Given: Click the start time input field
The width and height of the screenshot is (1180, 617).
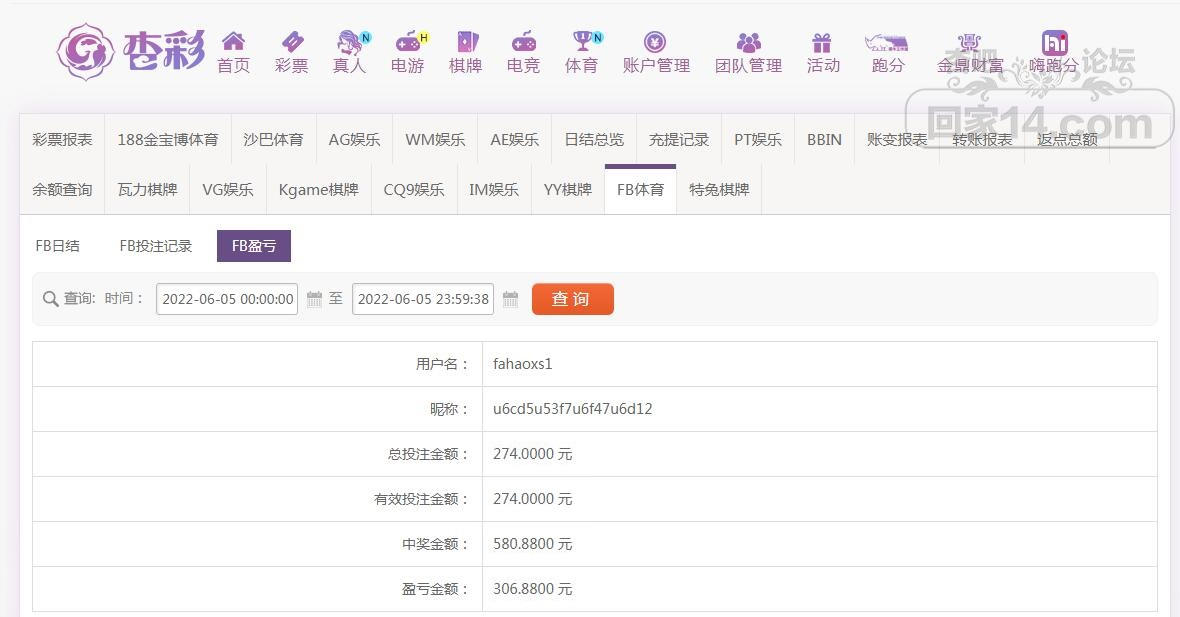Looking at the screenshot, I should point(227,299).
